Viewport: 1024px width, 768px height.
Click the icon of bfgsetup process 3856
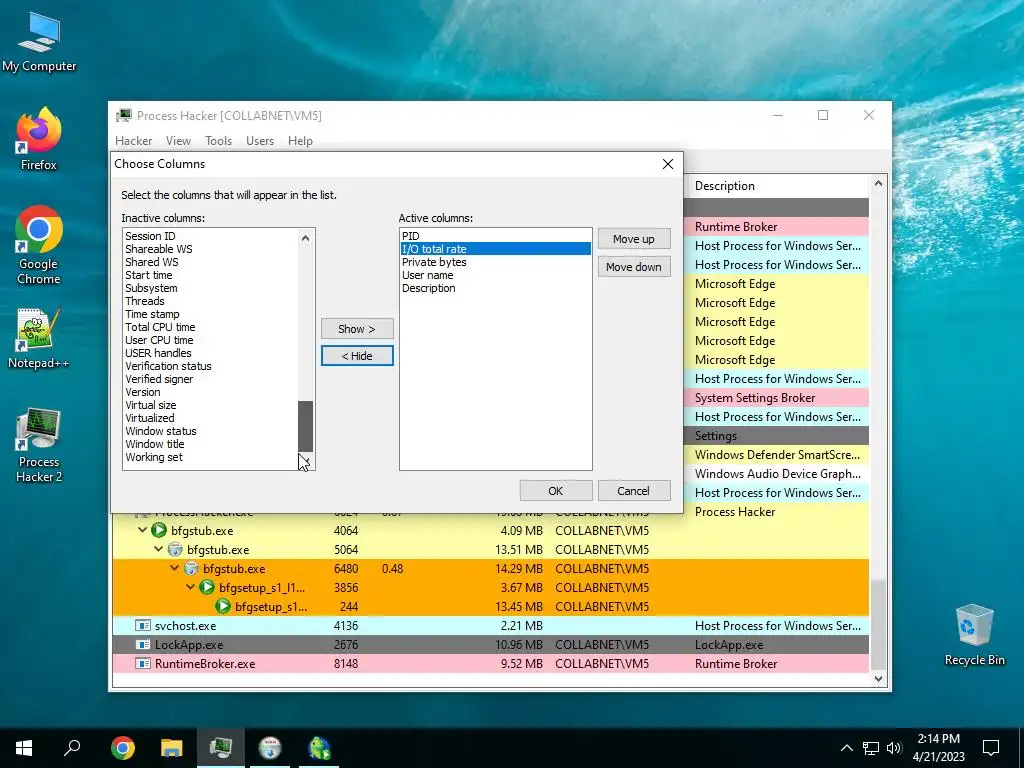click(x=207, y=587)
